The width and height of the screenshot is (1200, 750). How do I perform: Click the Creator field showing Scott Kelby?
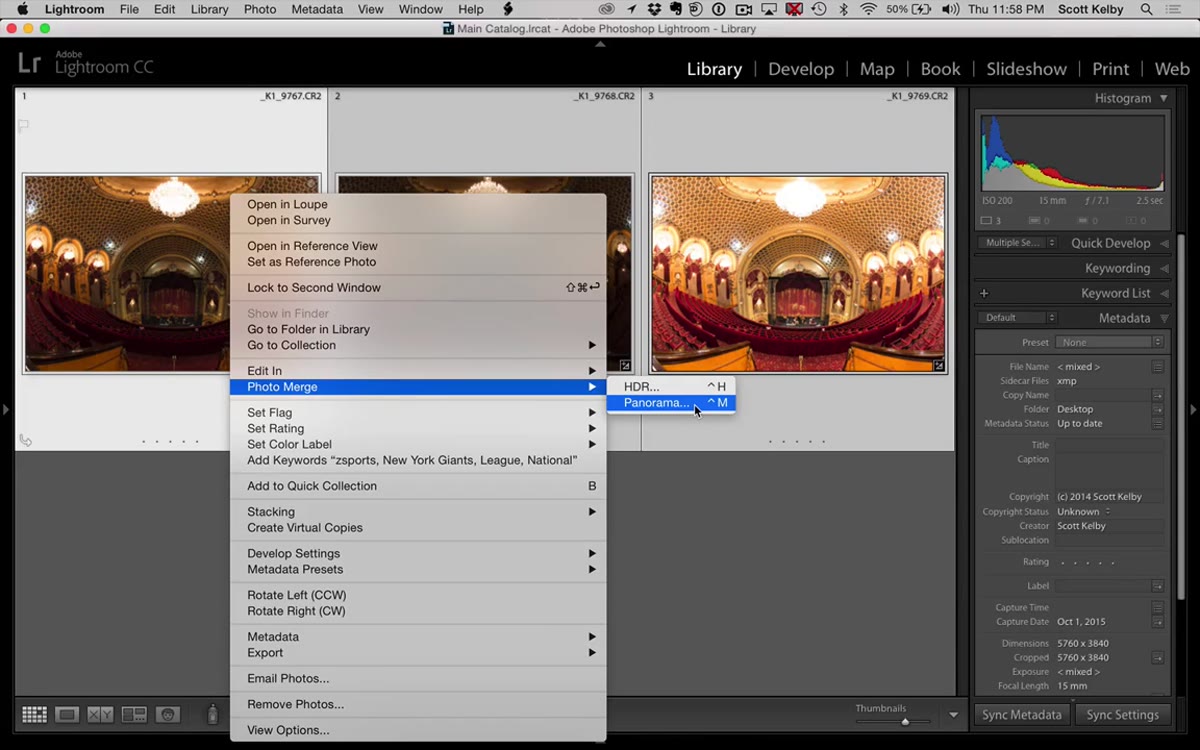(x=1110, y=526)
